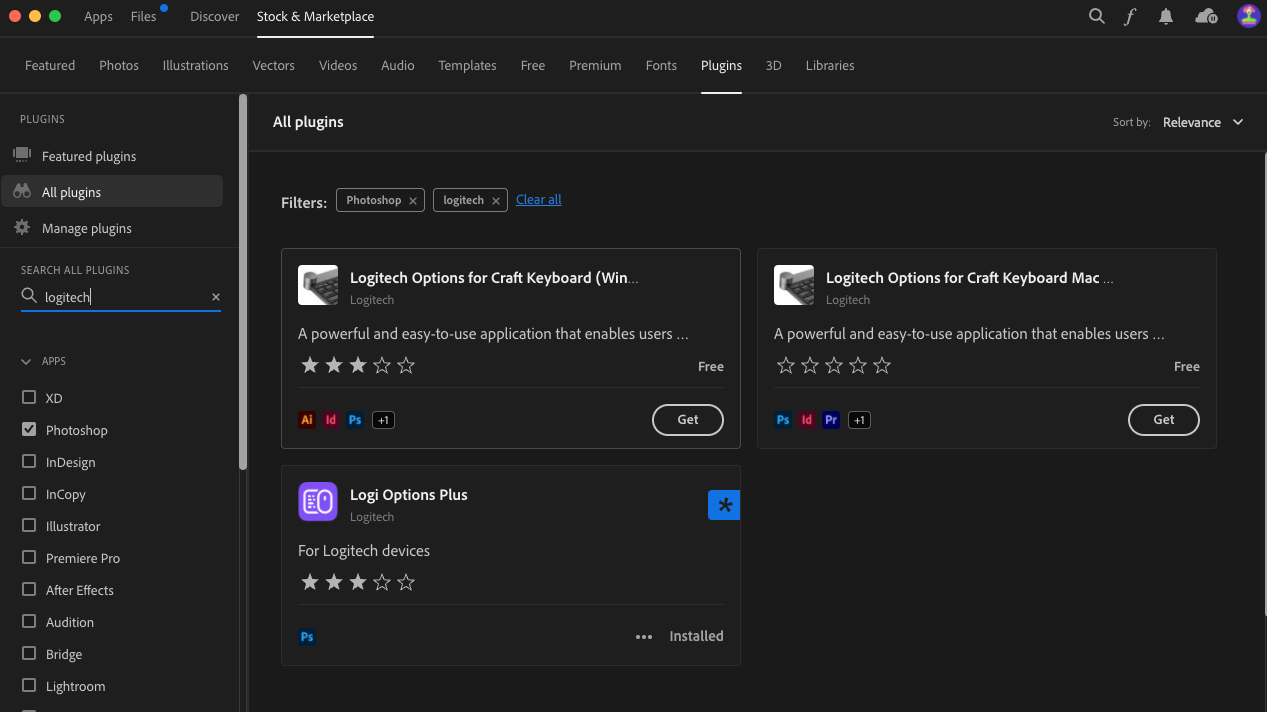
Task: Expand the +1 apps badge on the Mac plugin
Action: point(858,420)
